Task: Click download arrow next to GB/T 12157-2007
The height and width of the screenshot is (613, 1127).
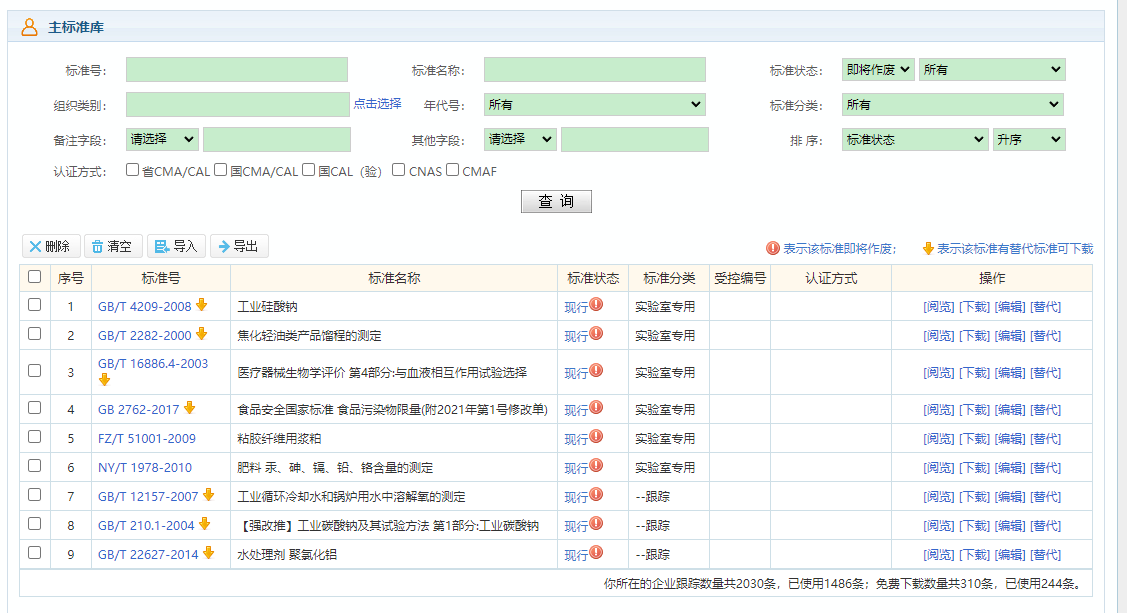Action: pos(208,494)
